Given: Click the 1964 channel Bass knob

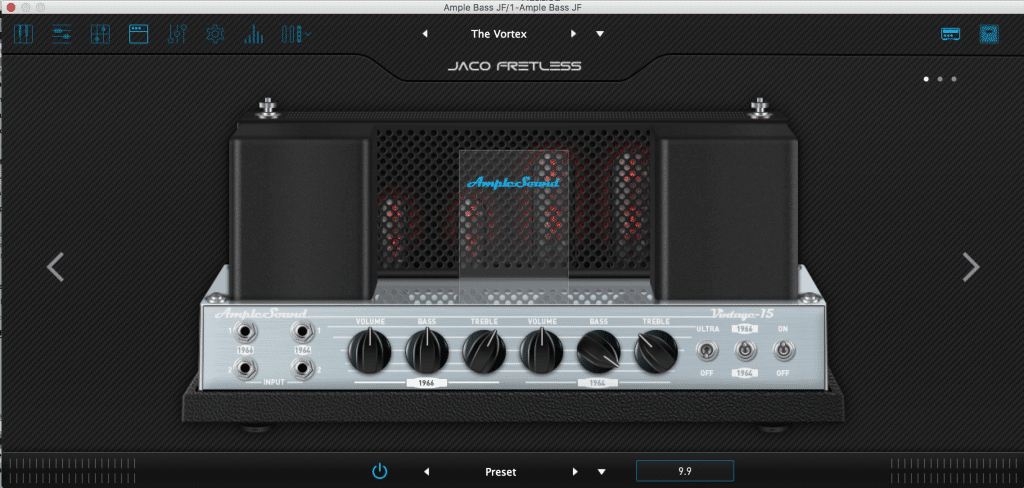Looking at the screenshot, I should point(599,351).
